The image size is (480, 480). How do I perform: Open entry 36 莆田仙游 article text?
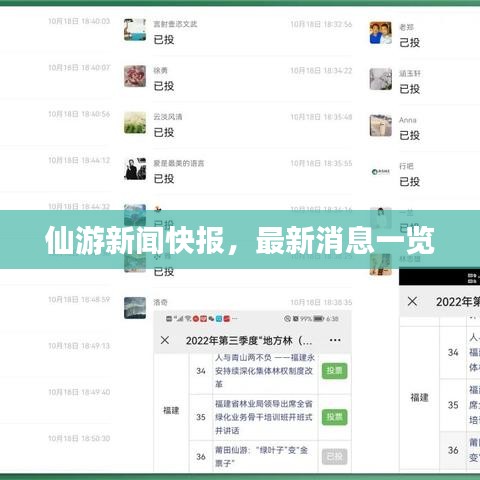261,457
